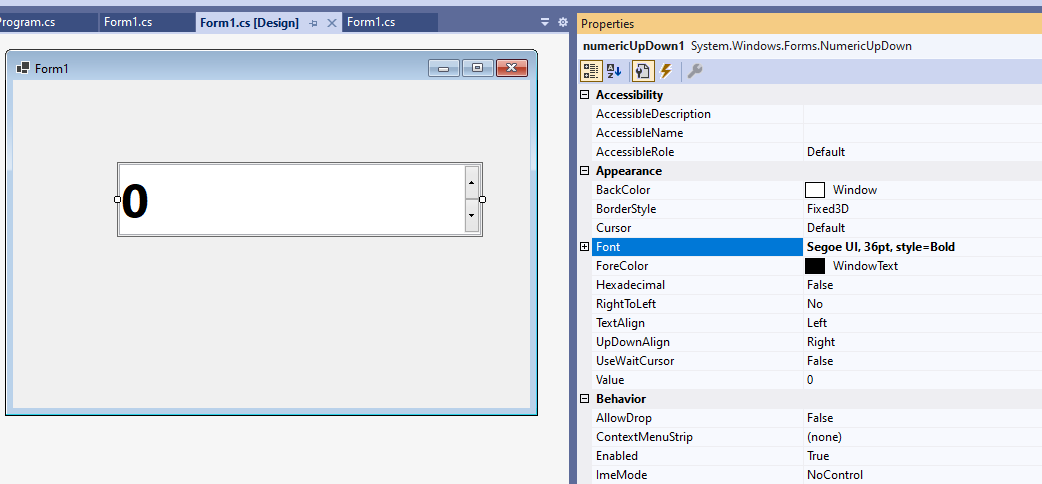Viewport: 1042px width, 484px height.
Task: Collapse the Accessibility category
Action: point(585,94)
